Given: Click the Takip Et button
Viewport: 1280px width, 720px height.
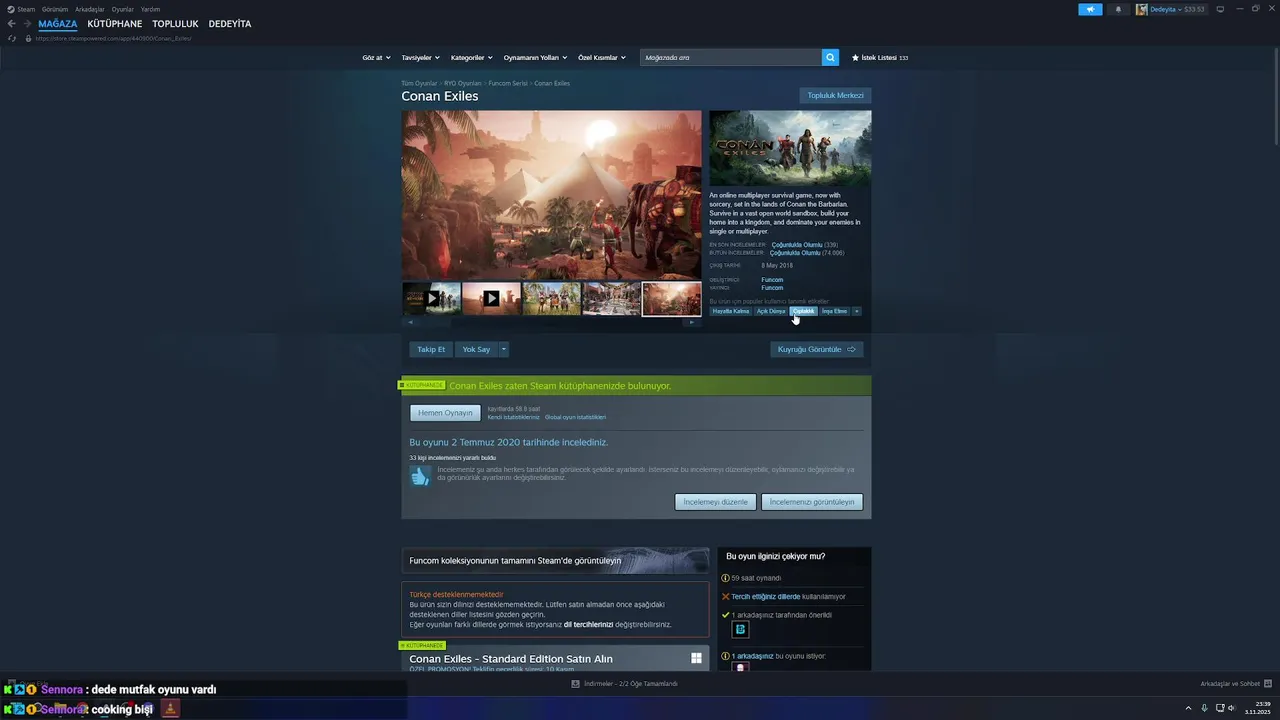Looking at the screenshot, I should 431,349.
